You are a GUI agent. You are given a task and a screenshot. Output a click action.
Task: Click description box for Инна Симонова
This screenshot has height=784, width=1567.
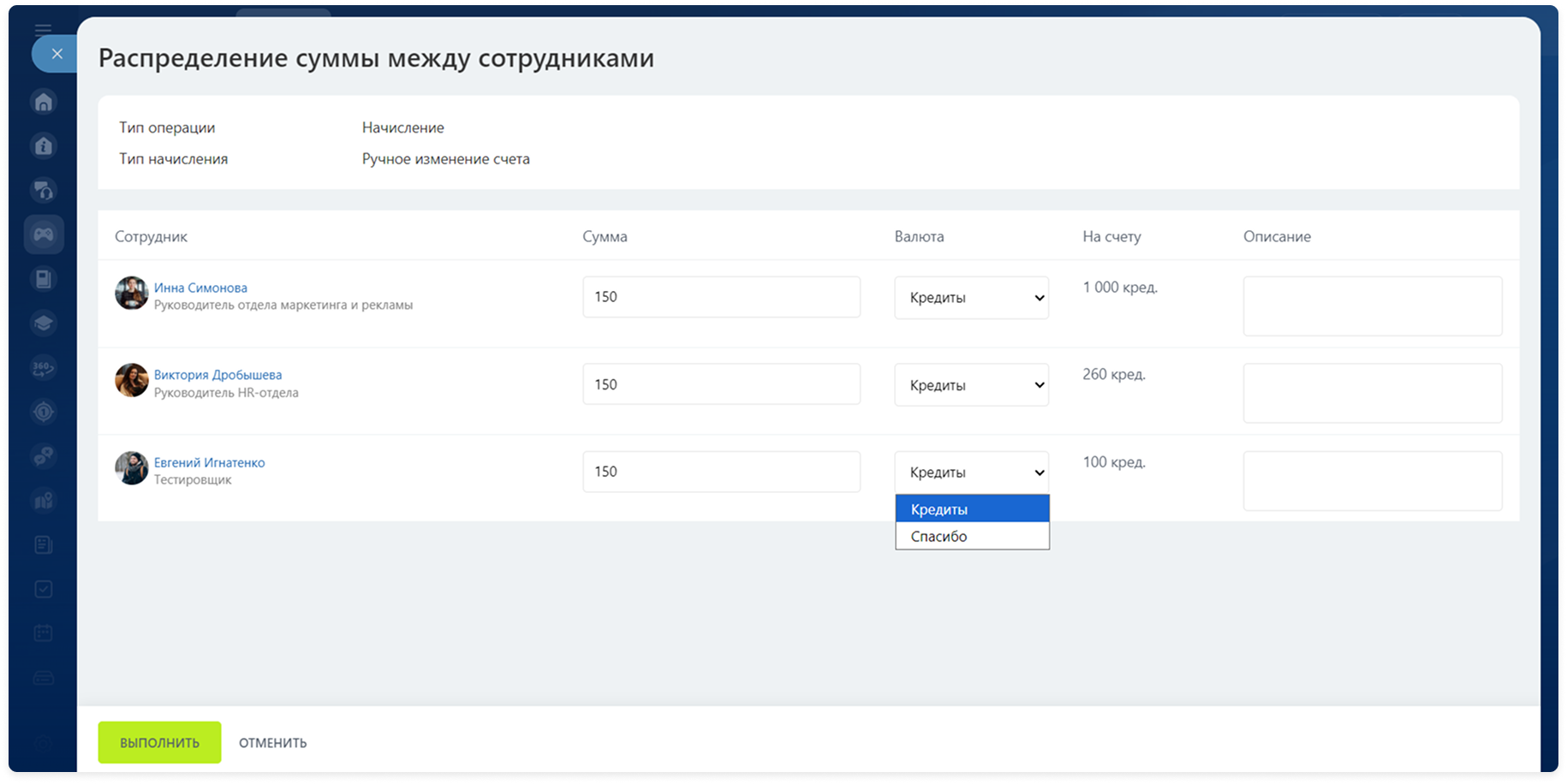coord(1372,306)
